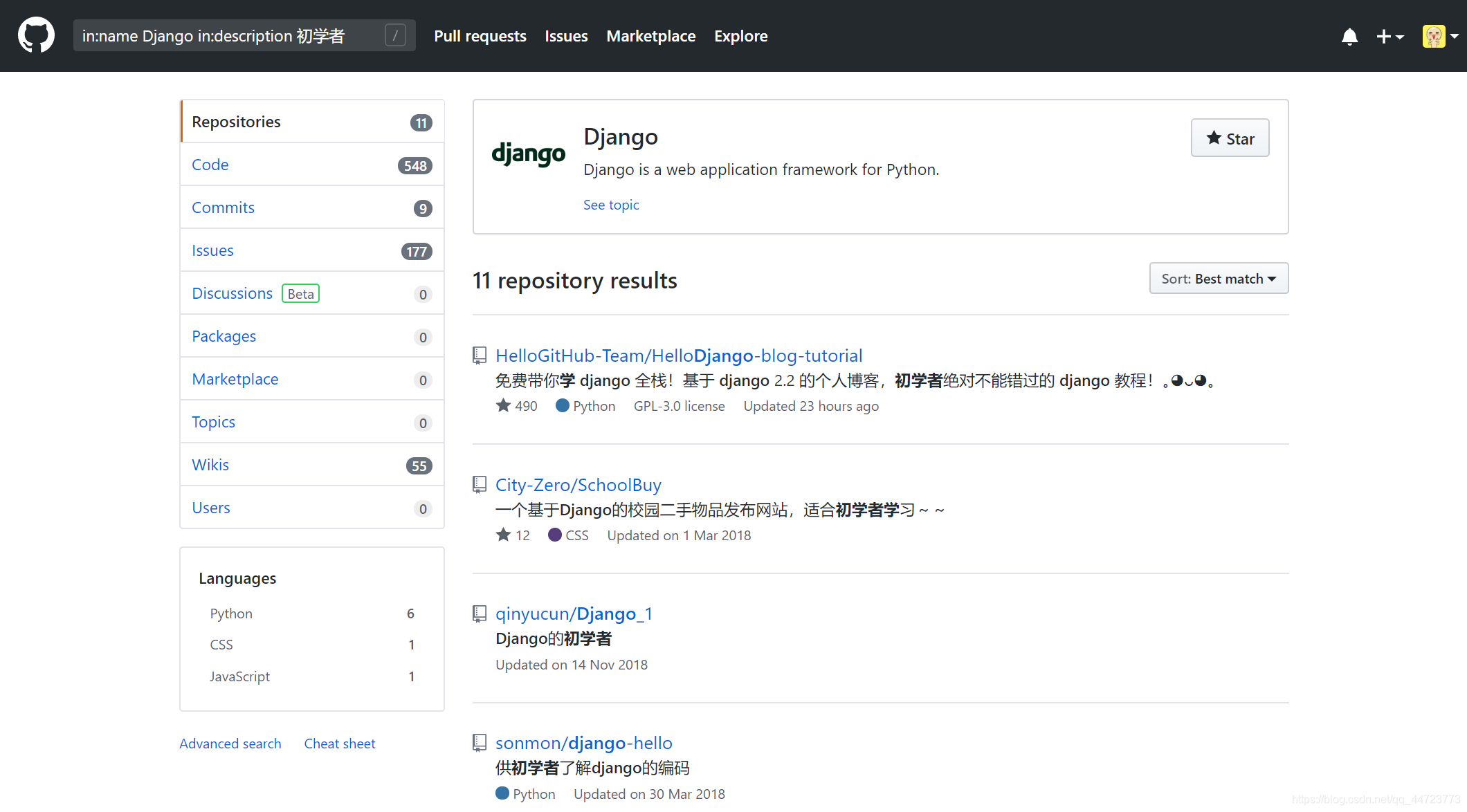Open sonmon/django-hello repository
Viewport: 1467px width, 812px height.
tap(584, 743)
